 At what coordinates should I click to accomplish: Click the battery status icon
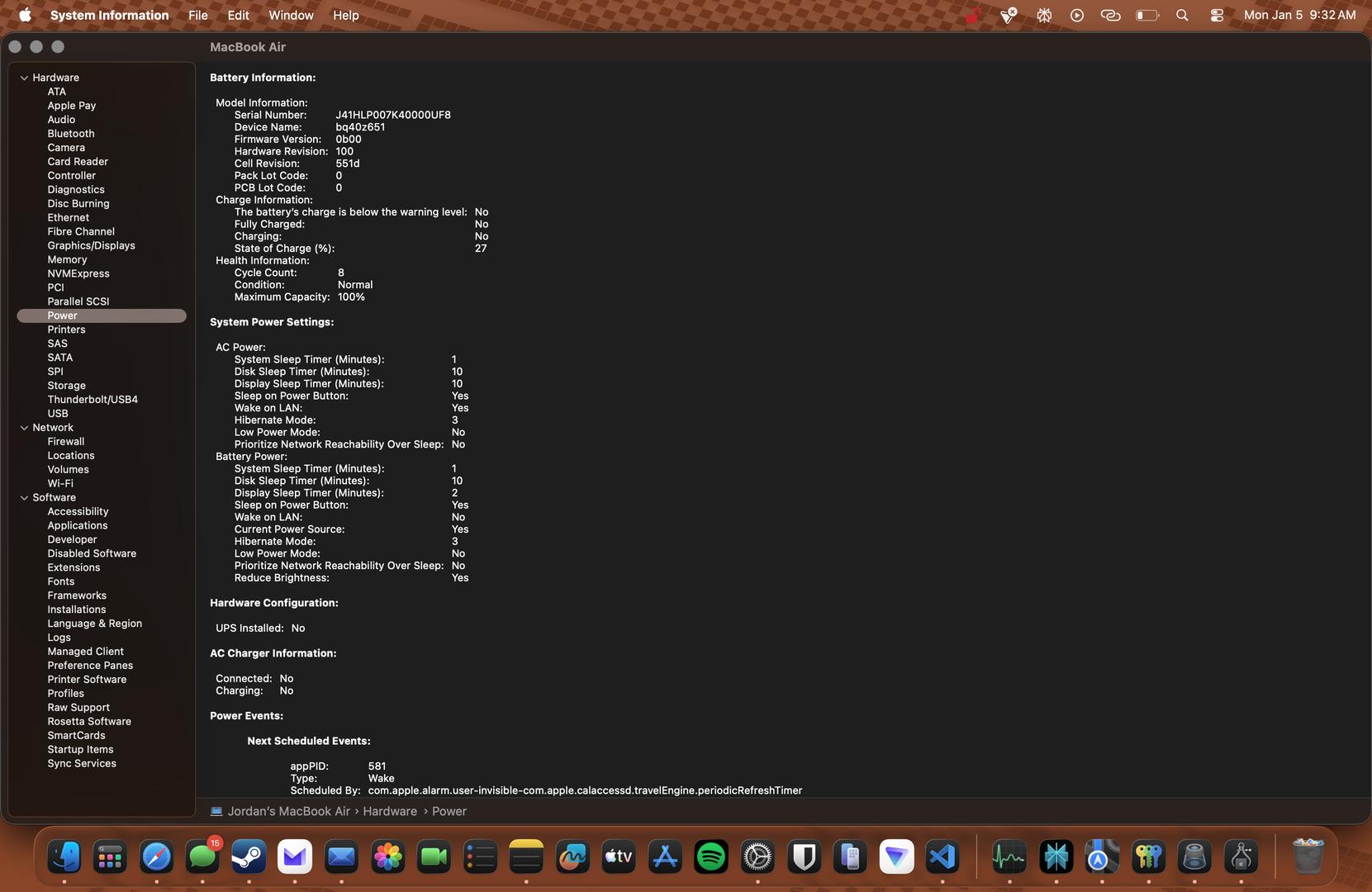tap(1146, 15)
